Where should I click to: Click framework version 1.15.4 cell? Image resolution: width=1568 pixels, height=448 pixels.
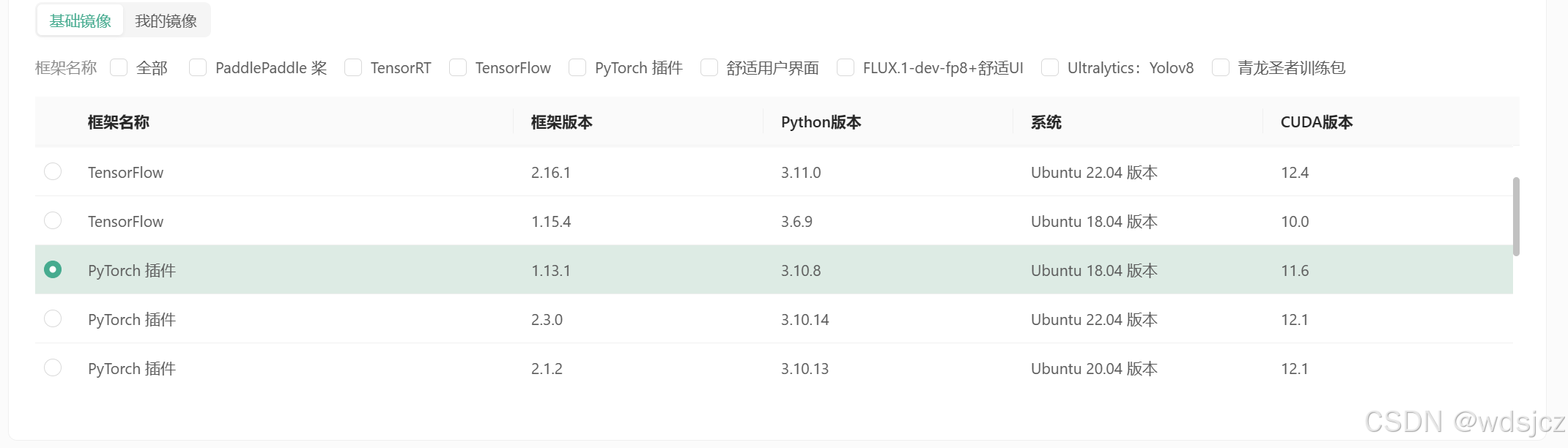click(551, 222)
